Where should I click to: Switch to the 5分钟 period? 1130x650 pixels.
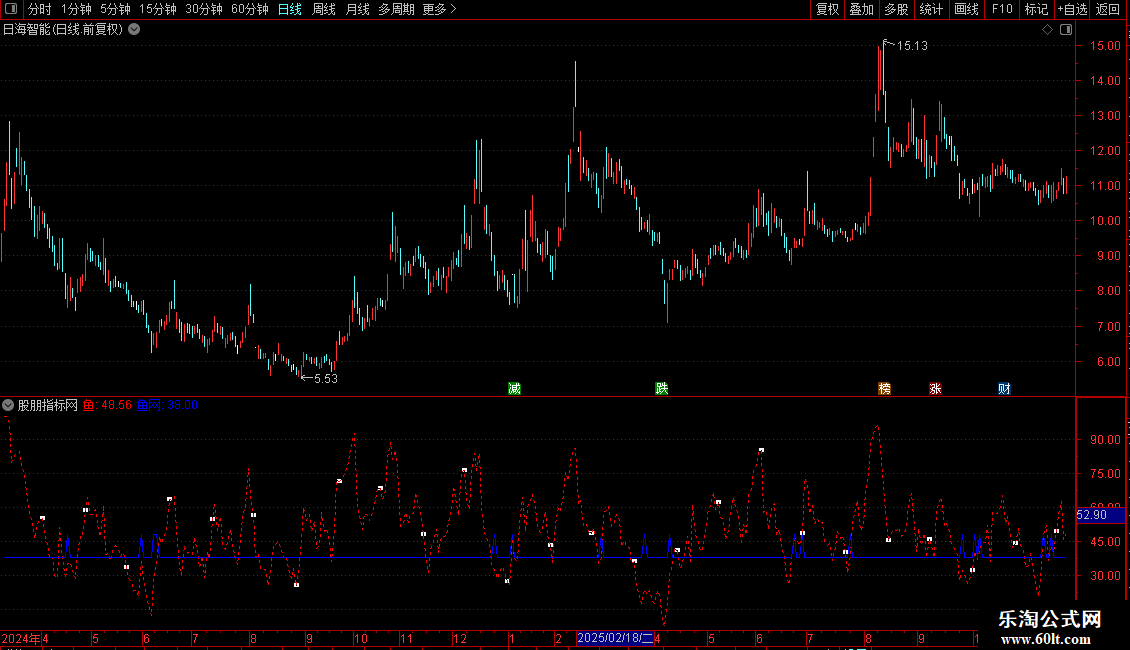click(x=115, y=9)
